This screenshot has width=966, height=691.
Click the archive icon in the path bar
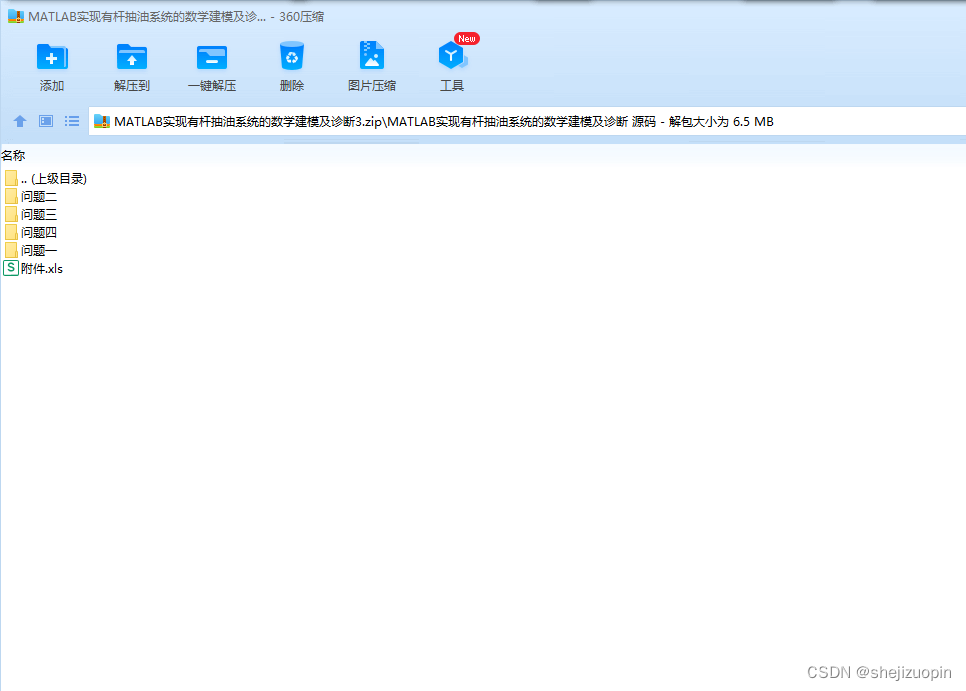[102, 121]
